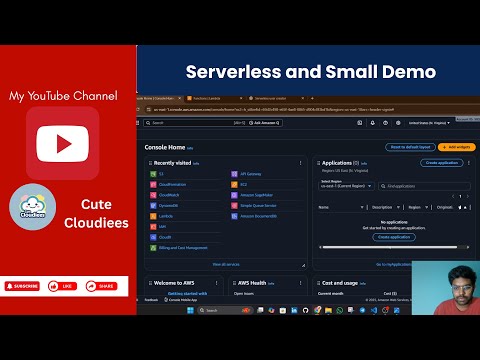Click the browser address bar URL
The height and width of the screenshot is (360, 480).
click(x=273, y=109)
